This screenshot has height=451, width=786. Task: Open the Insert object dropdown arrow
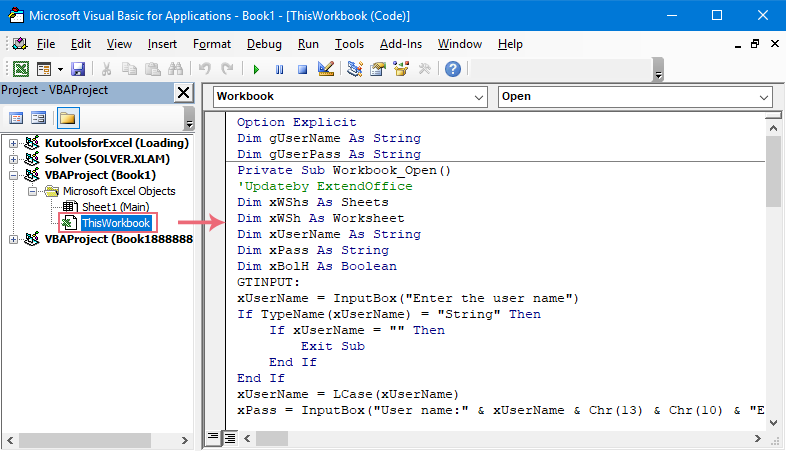point(60,69)
